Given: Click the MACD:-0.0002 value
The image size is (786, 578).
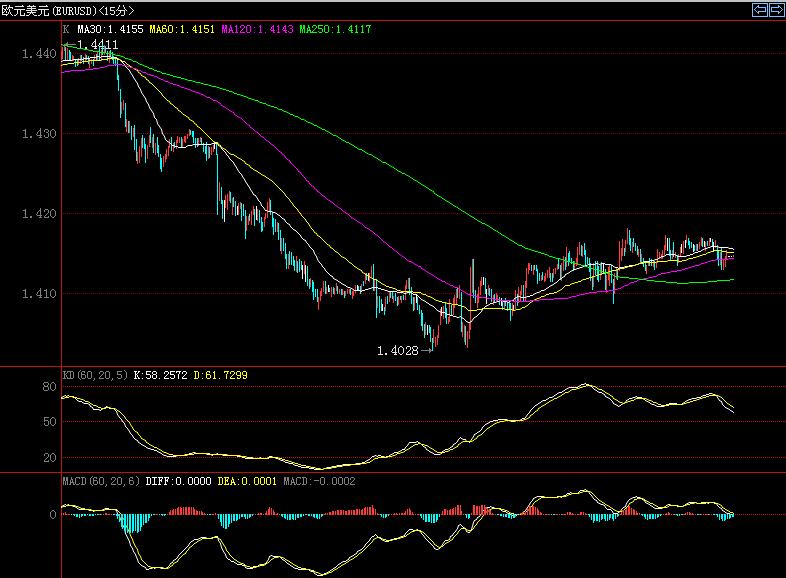Looking at the screenshot, I should [x=319, y=481].
